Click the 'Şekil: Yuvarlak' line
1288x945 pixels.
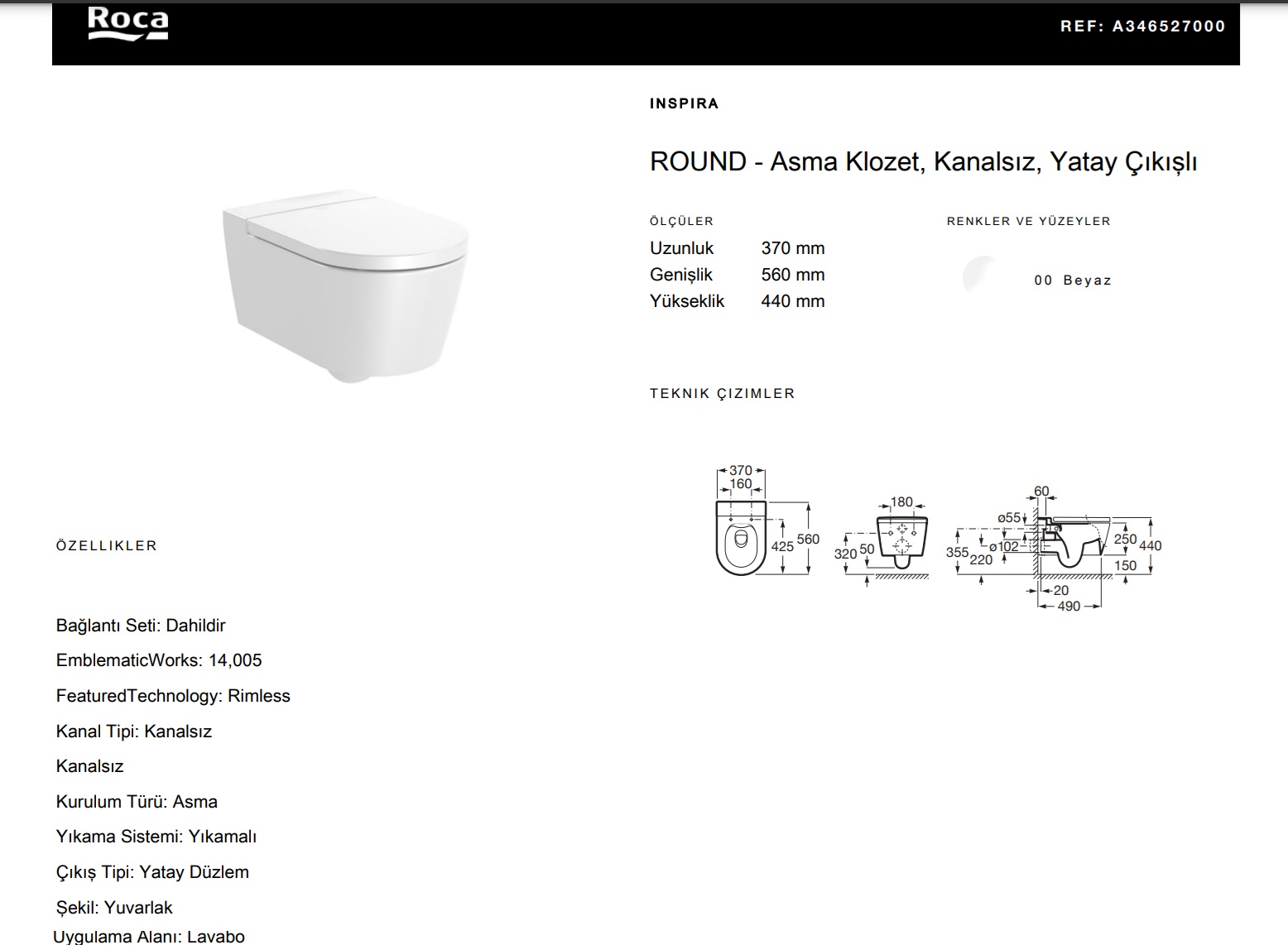click(x=114, y=908)
